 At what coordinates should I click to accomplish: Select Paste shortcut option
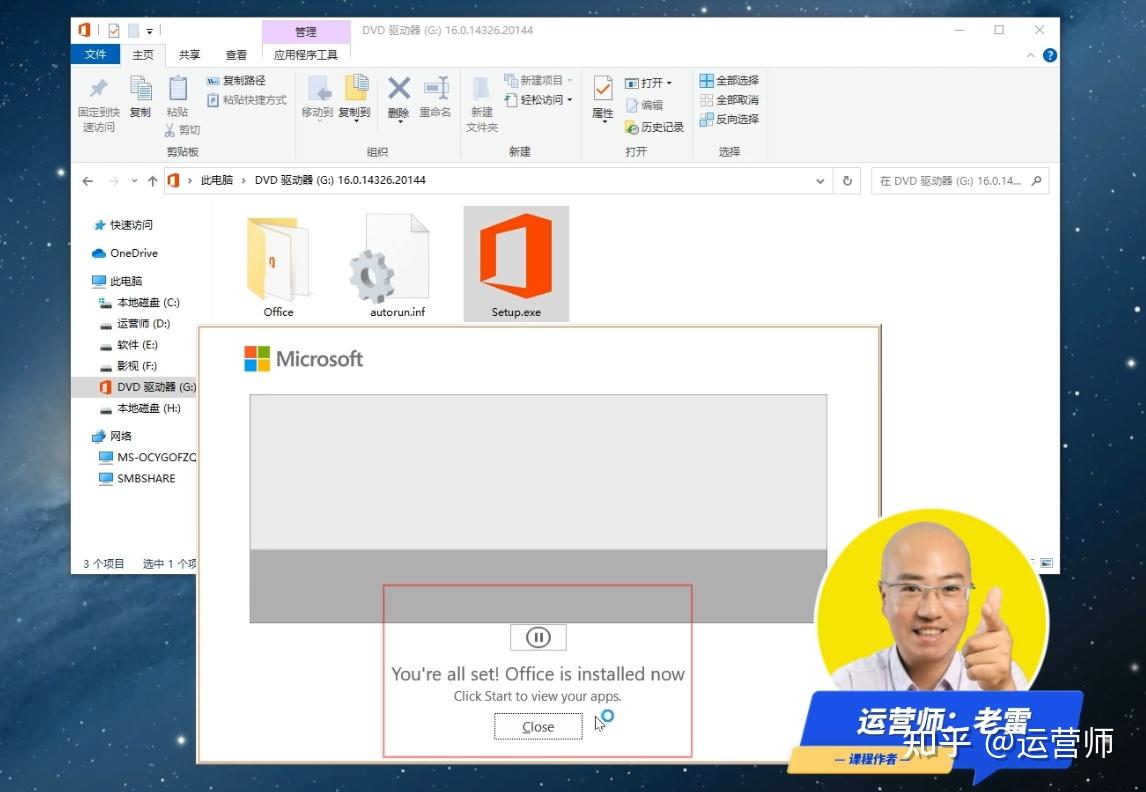246,100
